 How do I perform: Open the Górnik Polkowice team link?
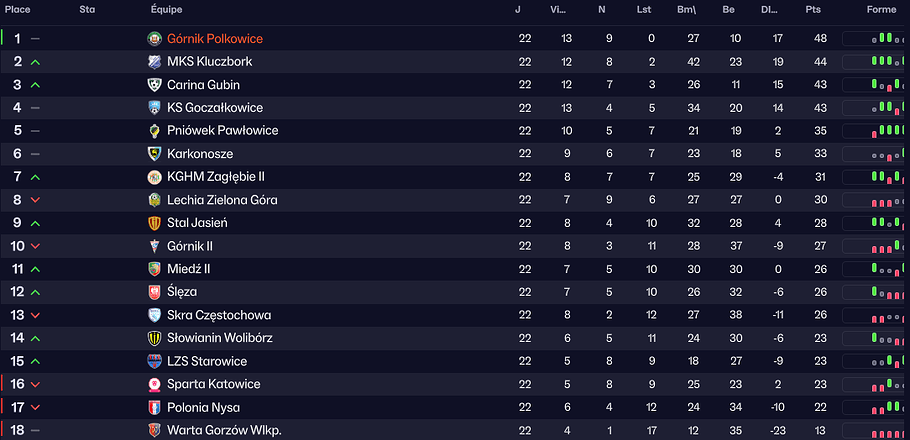click(x=215, y=39)
